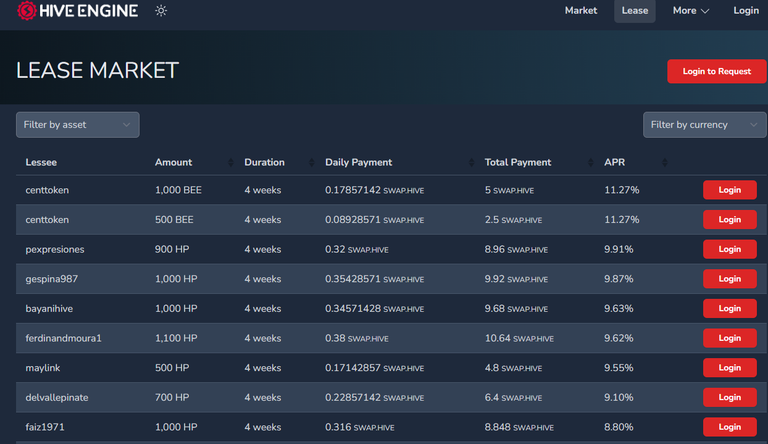The image size is (768, 444).
Task: Click the Login to Request button
Action: (x=717, y=72)
